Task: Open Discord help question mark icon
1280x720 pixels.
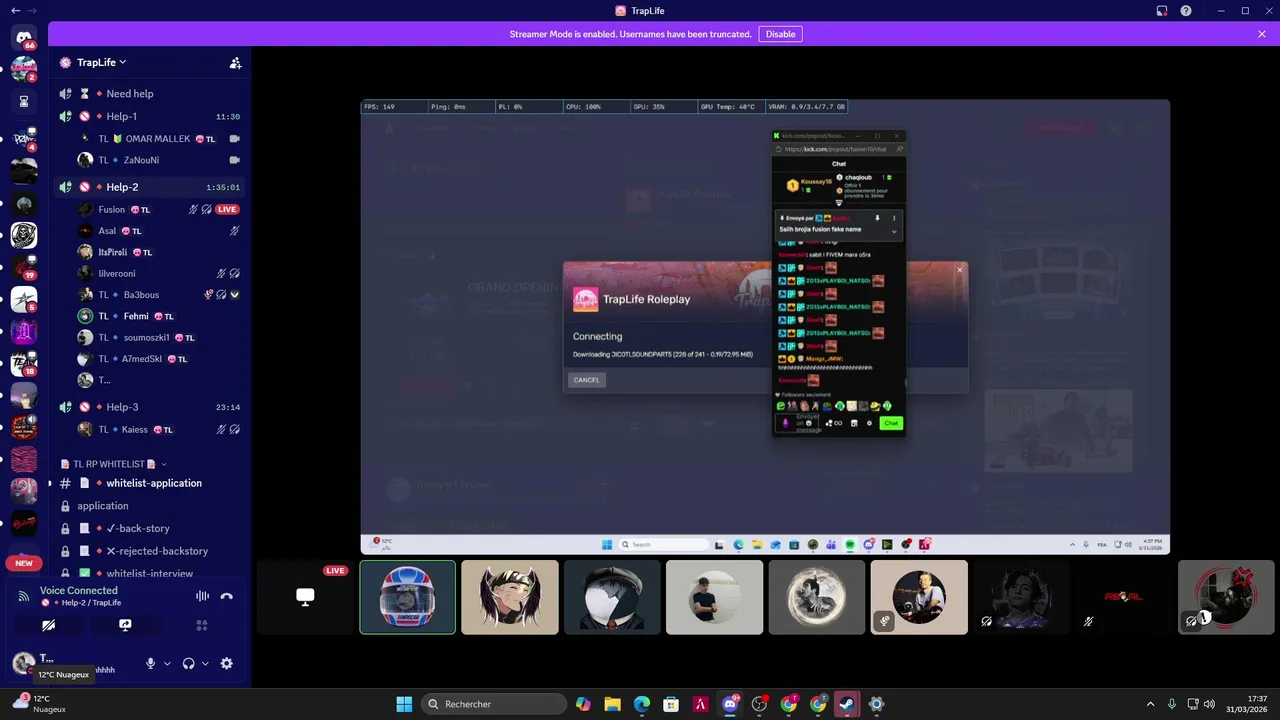Action: (x=1186, y=11)
